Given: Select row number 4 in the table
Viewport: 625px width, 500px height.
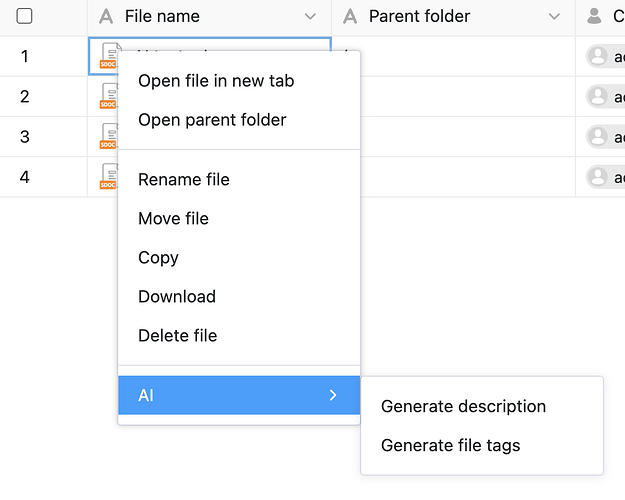Looking at the screenshot, I should tap(25, 177).
